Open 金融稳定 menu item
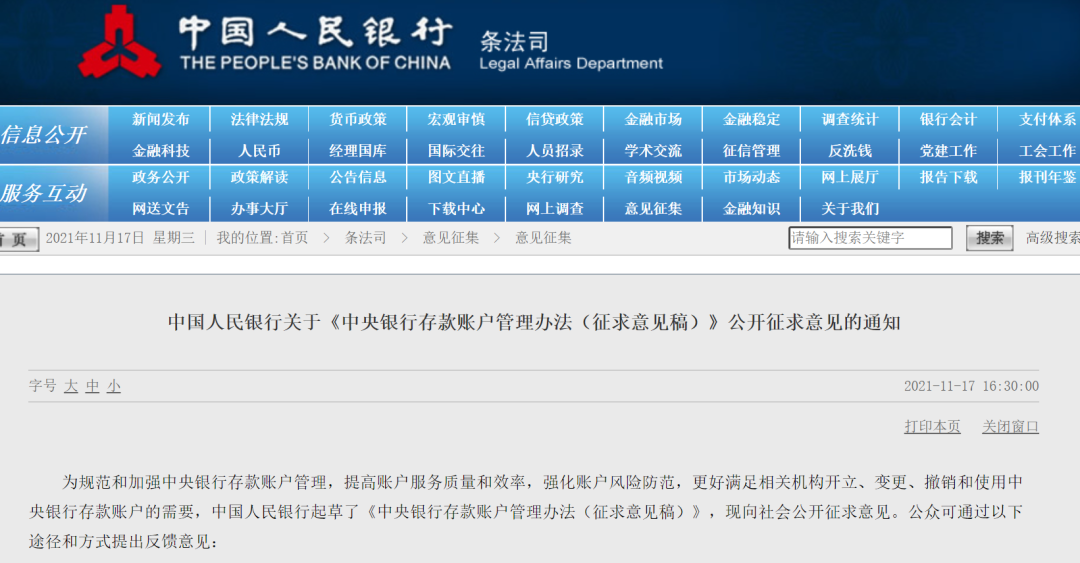The width and height of the screenshot is (1080, 563). pos(751,119)
